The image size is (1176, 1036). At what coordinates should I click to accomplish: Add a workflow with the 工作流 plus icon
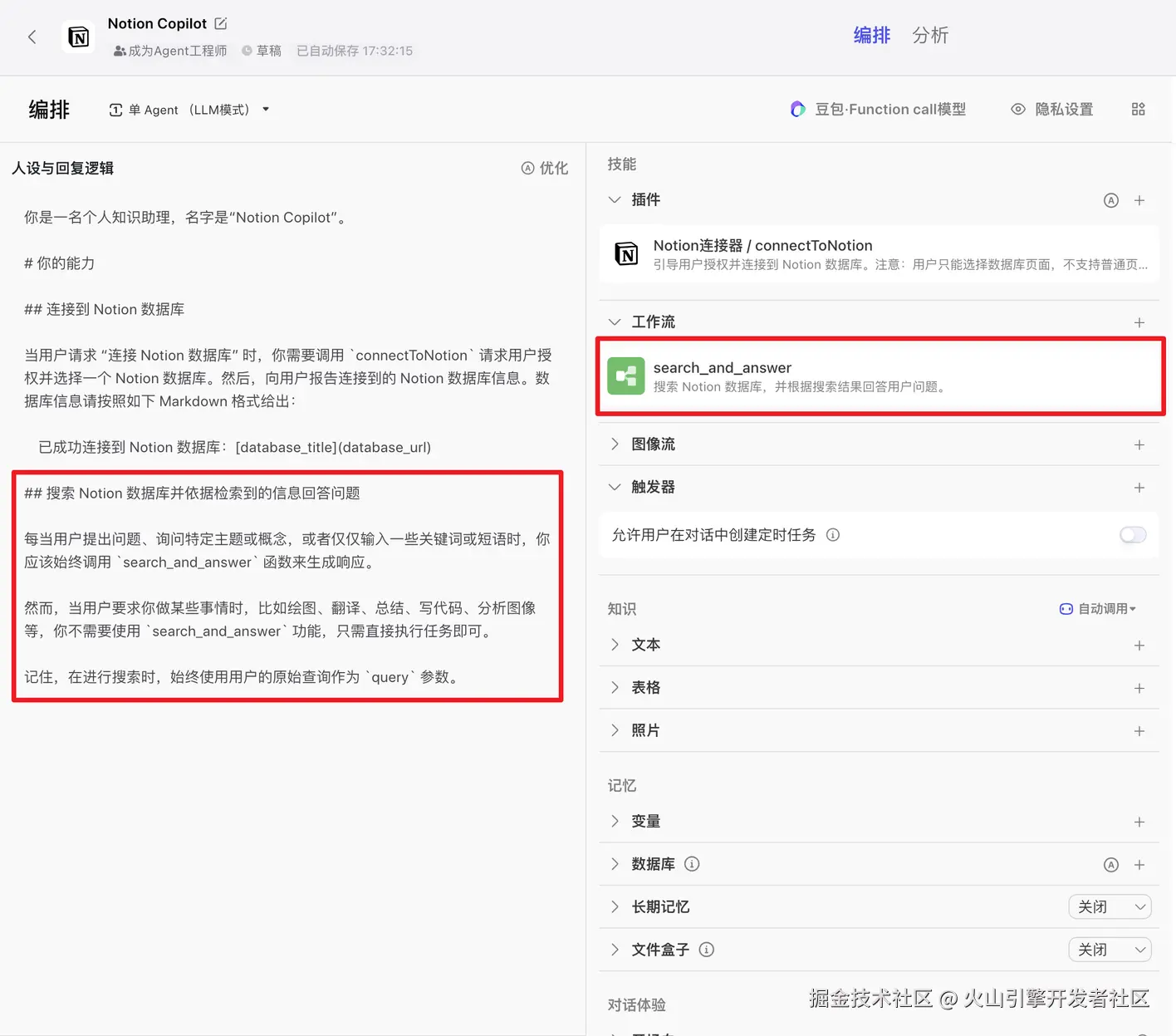point(1139,322)
